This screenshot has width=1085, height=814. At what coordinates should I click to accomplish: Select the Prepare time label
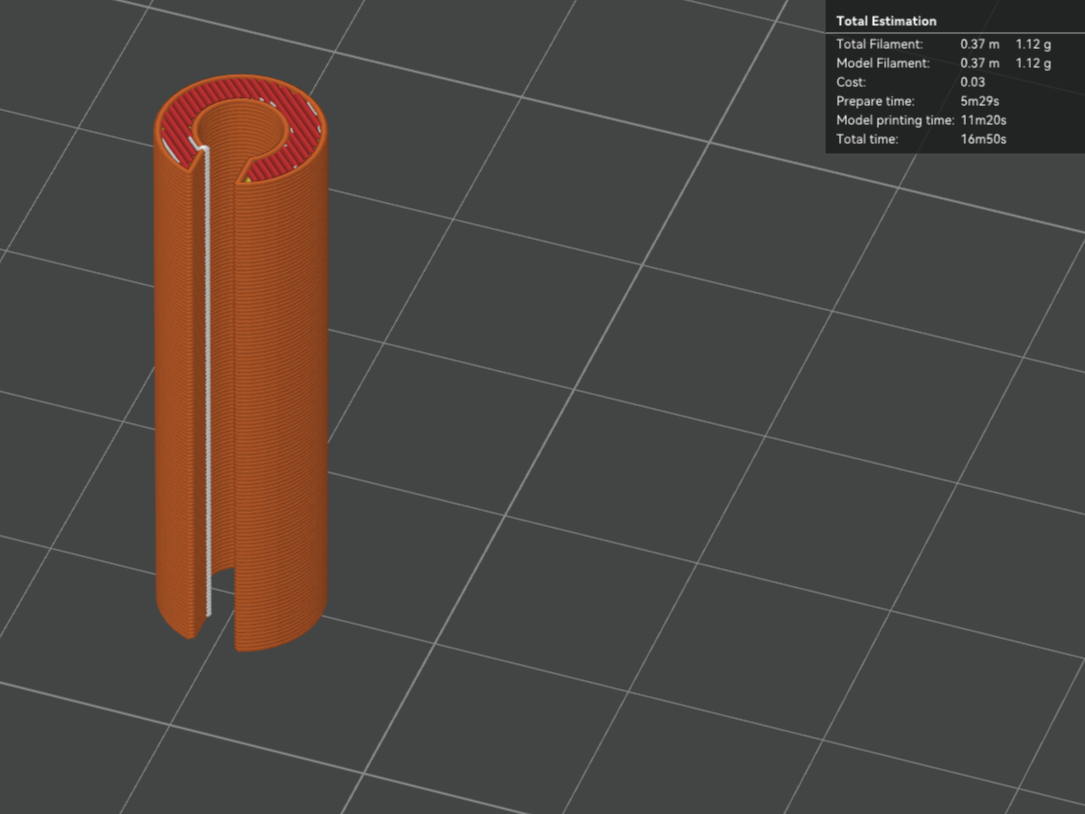coord(875,101)
